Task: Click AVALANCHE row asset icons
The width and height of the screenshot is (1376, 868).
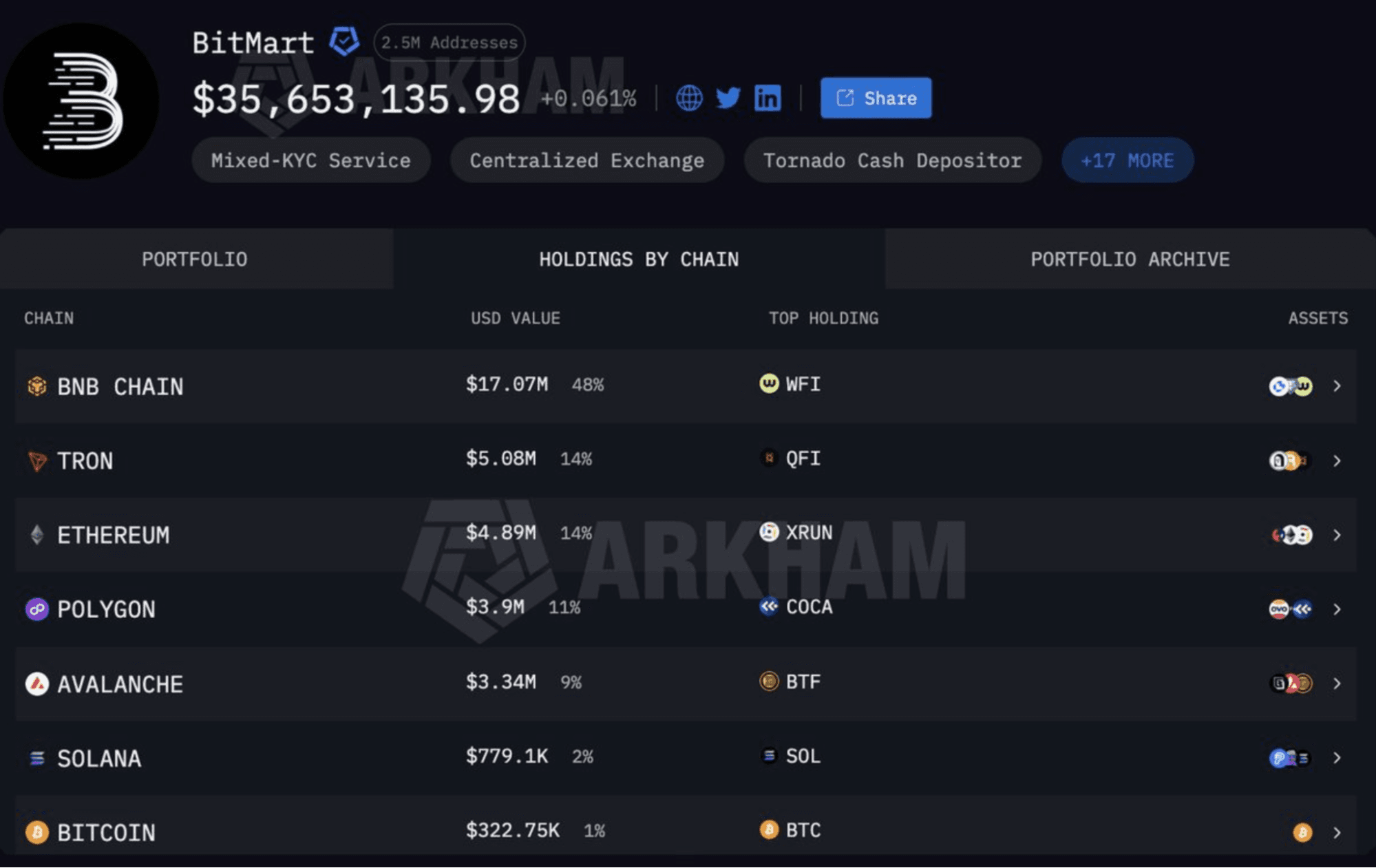Action: [1291, 684]
